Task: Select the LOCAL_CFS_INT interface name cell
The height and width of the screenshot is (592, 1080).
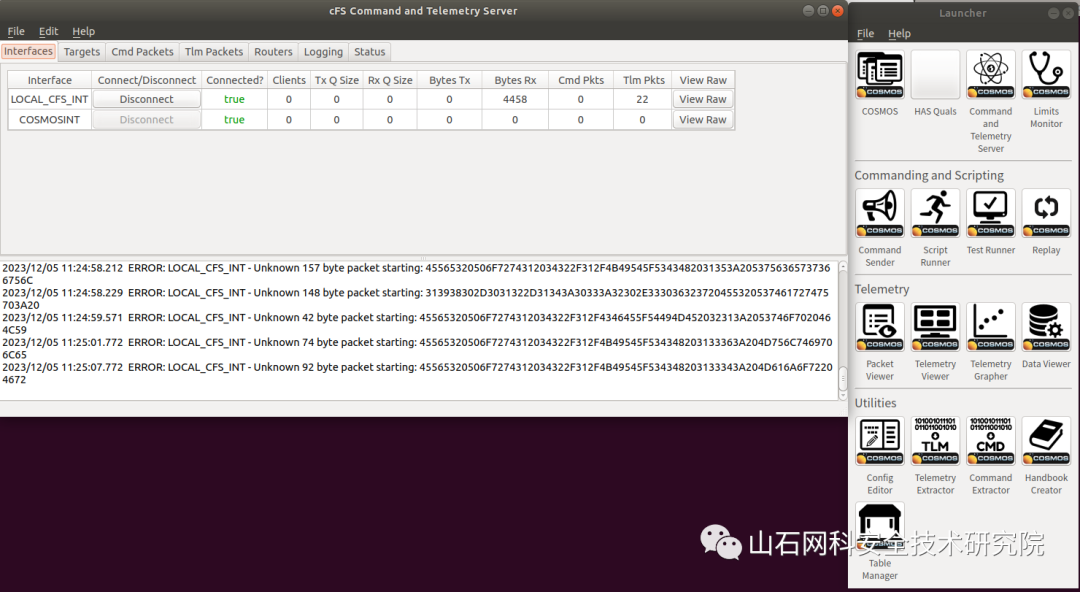Action: pyautogui.click(x=50, y=99)
